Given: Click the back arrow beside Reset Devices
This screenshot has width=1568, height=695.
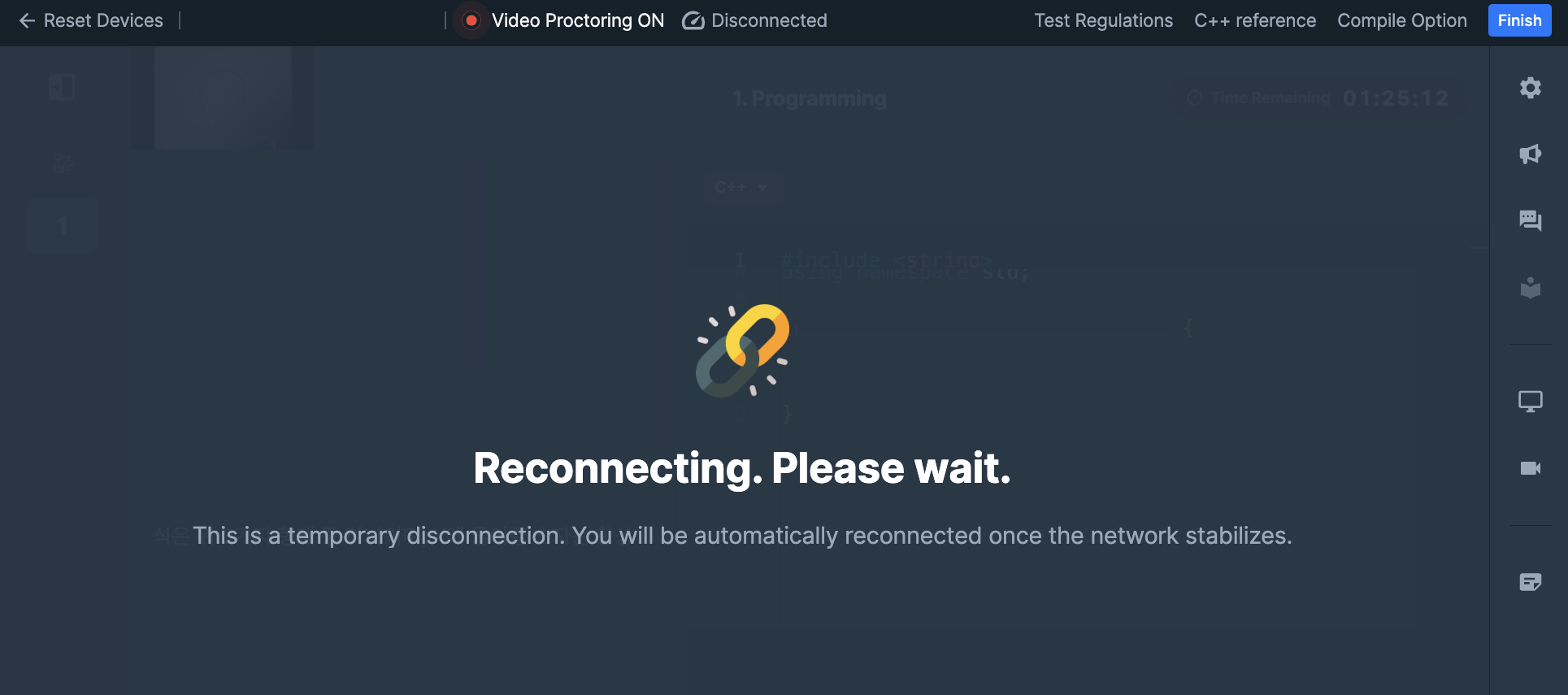Looking at the screenshot, I should coord(27,20).
